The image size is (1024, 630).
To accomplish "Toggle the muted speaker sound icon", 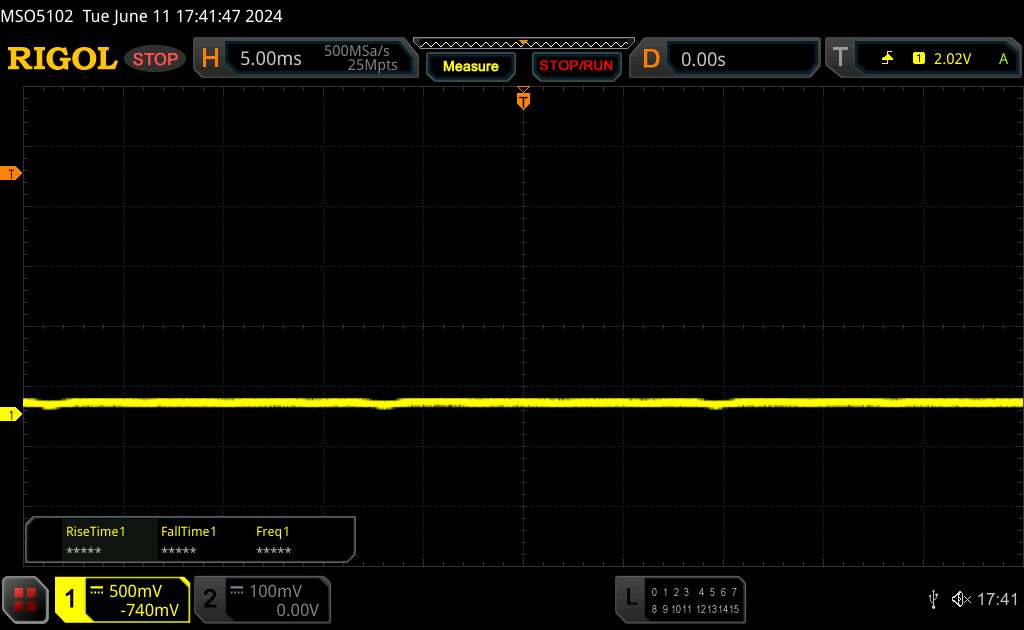I will 961,599.
